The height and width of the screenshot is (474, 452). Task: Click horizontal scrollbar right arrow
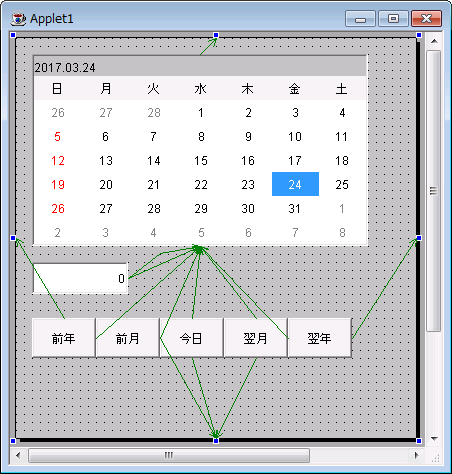click(416, 455)
